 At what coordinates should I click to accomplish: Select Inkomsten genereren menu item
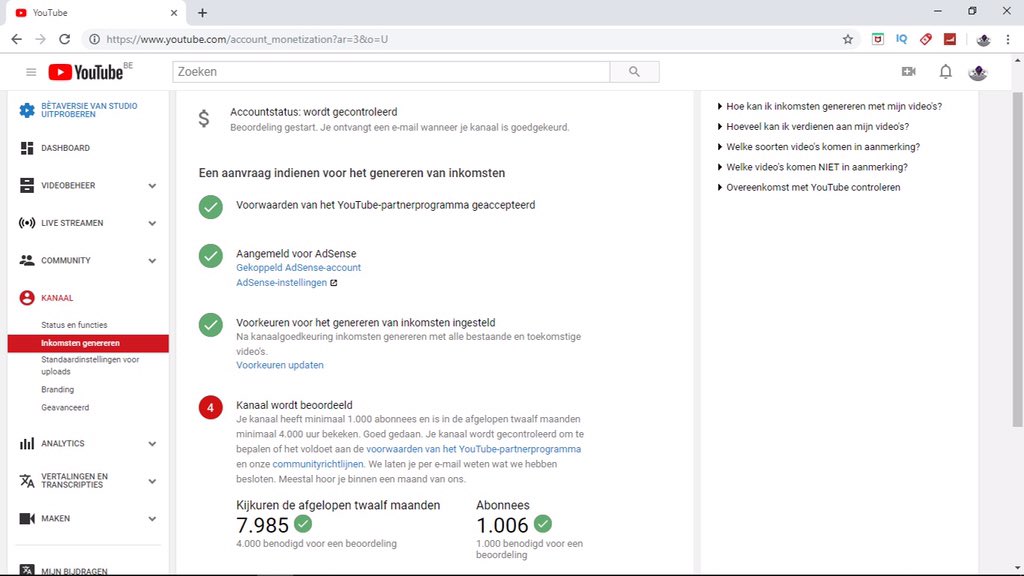point(88,343)
